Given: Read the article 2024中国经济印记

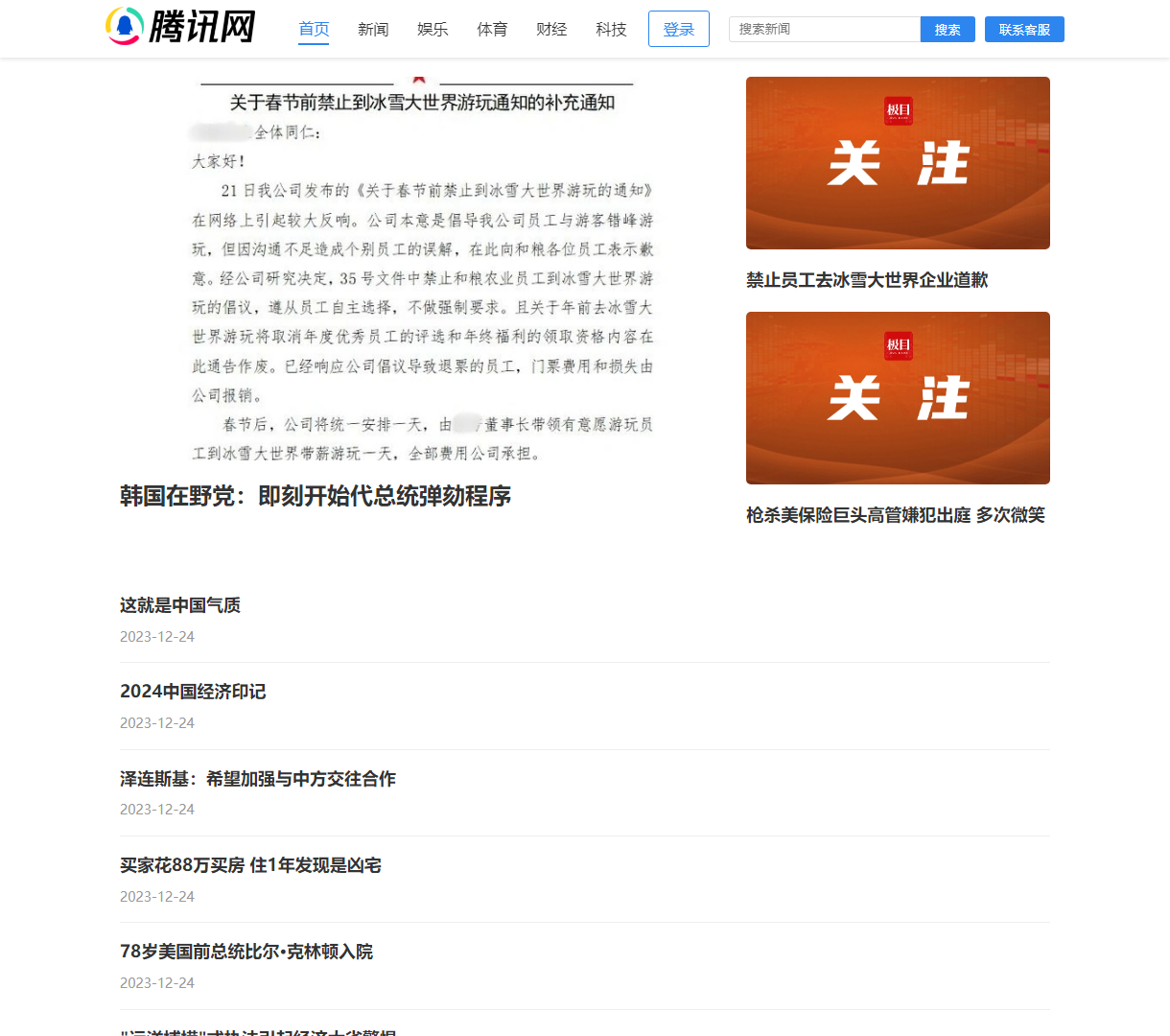Looking at the screenshot, I should [x=192, y=692].
